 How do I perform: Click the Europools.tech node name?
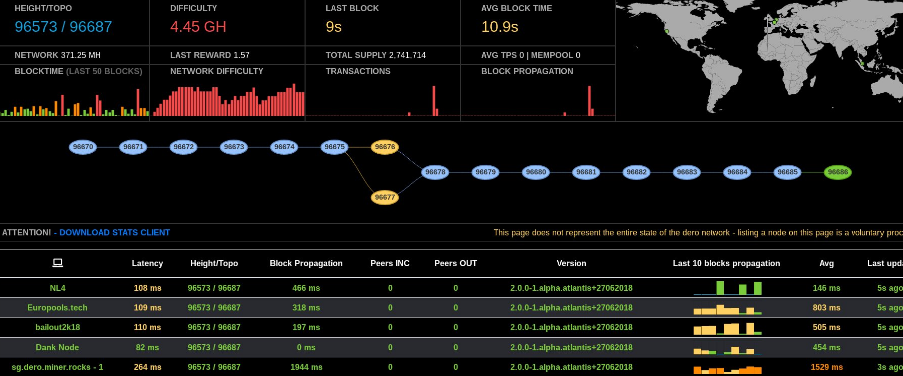coord(57,307)
